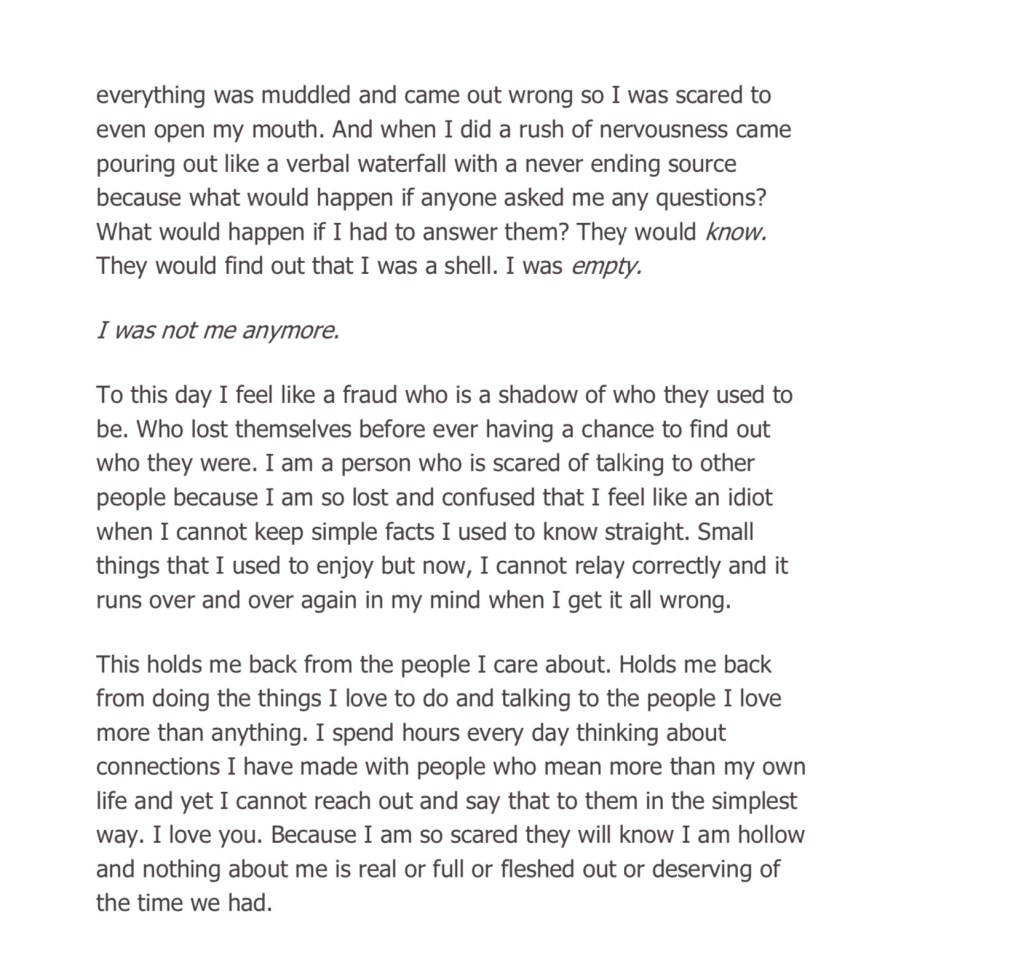This screenshot has width=1024, height=956.
Task: Click the italic word "empty."
Action: [x=606, y=267]
